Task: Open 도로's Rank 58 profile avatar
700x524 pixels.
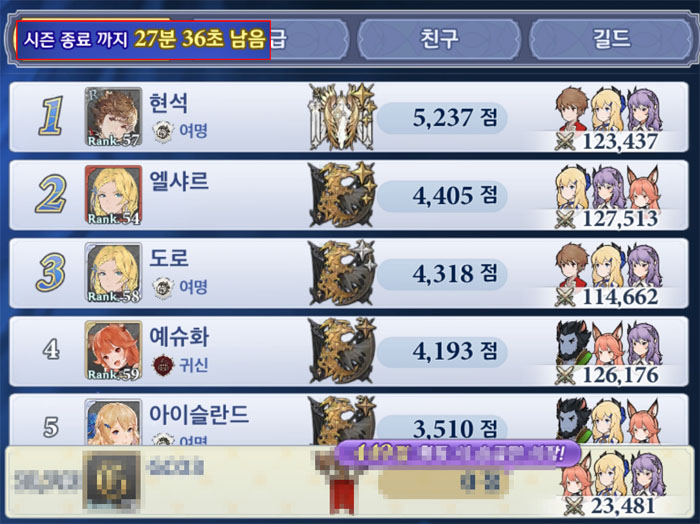Action: (113, 272)
